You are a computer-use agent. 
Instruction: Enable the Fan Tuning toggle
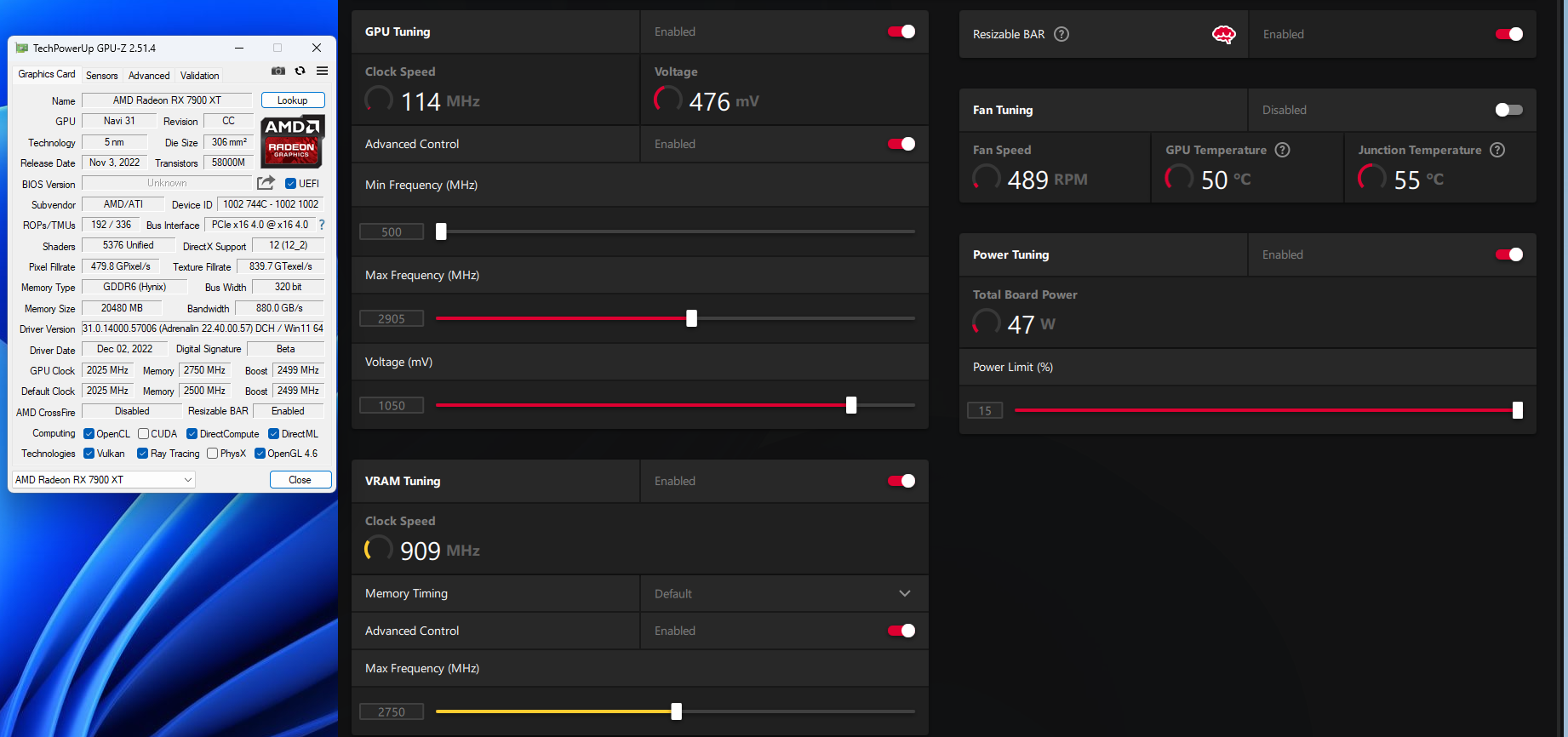[1509, 110]
